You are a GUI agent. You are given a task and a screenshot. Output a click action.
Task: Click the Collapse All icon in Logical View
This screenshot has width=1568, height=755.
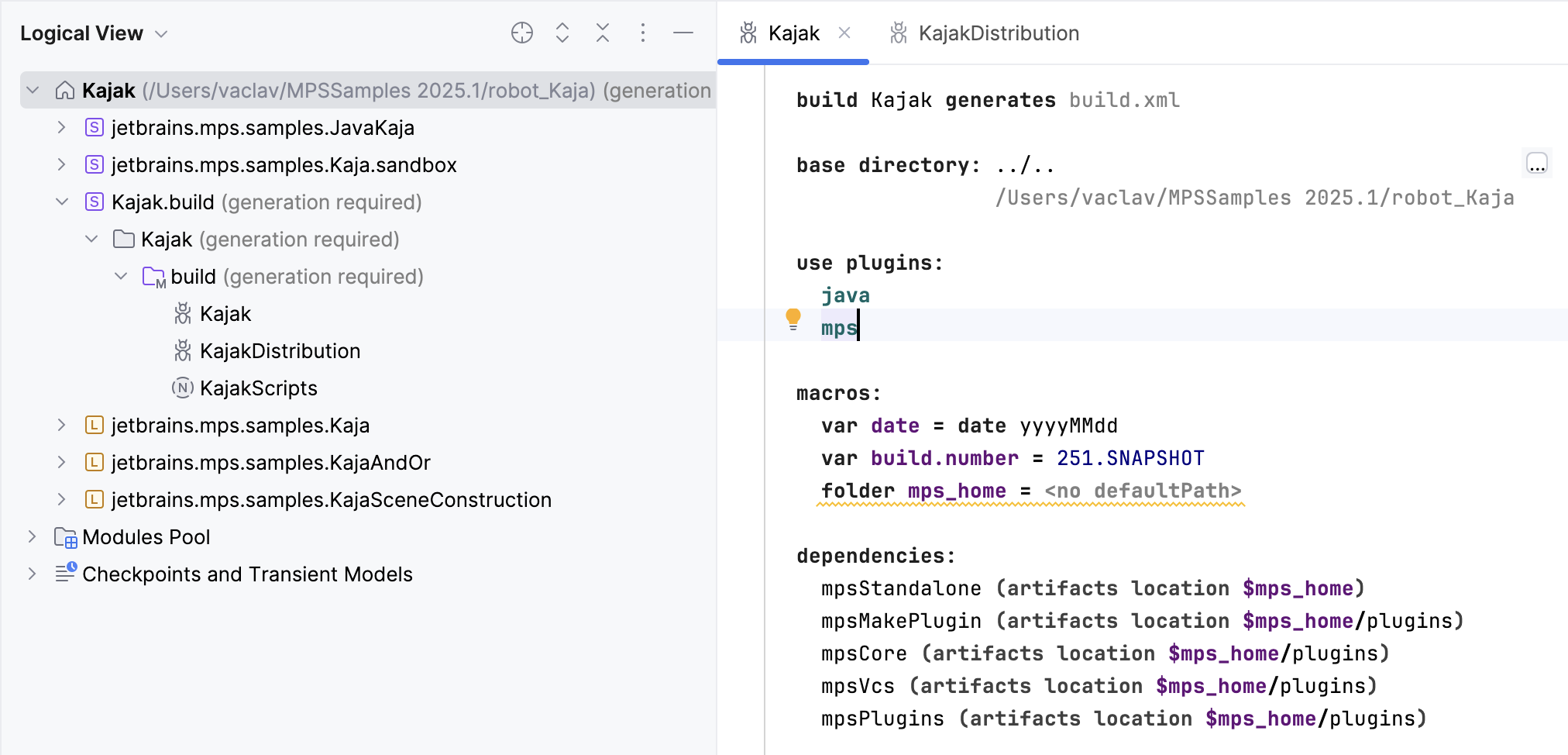tap(603, 33)
